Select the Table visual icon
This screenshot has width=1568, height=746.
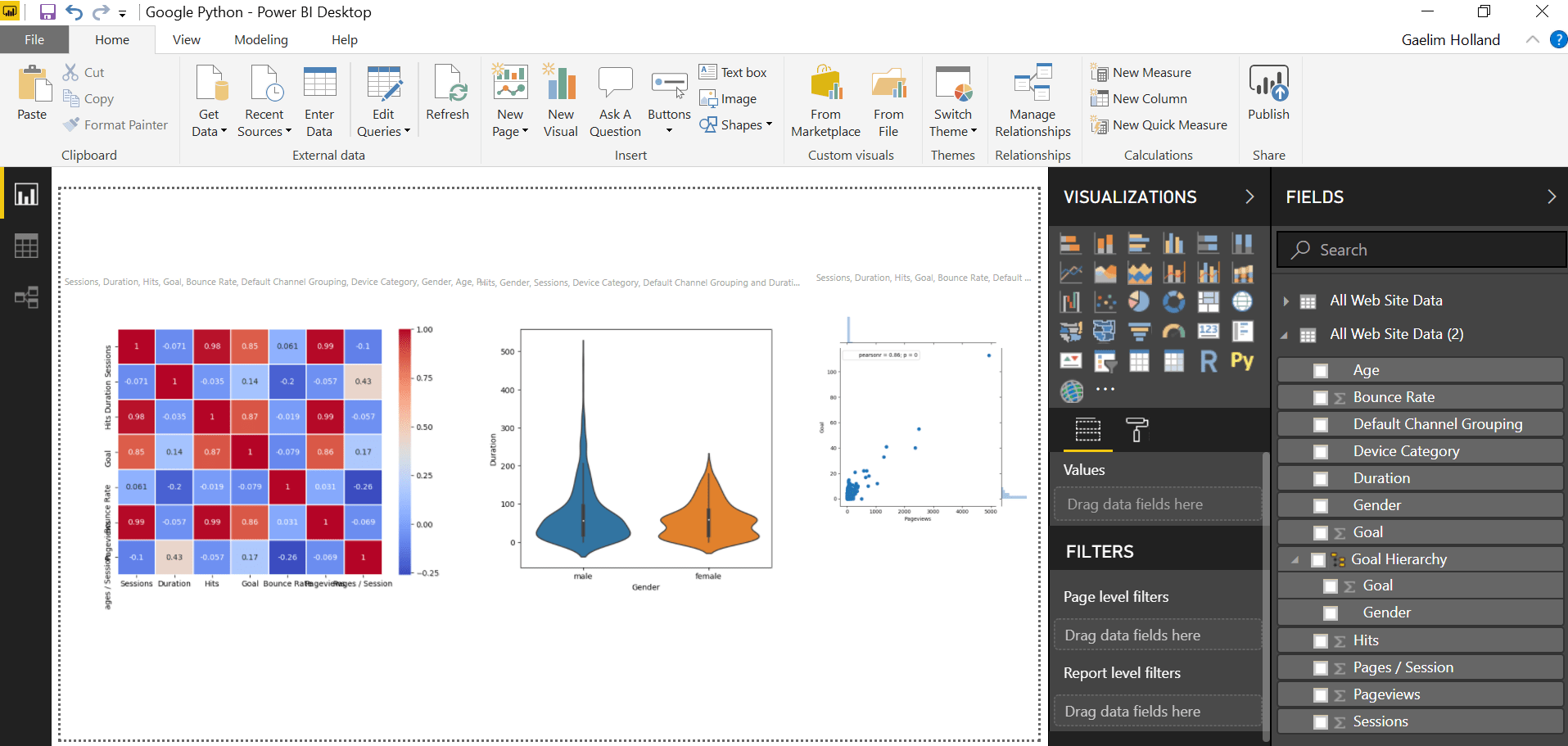(x=1140, y=360)
